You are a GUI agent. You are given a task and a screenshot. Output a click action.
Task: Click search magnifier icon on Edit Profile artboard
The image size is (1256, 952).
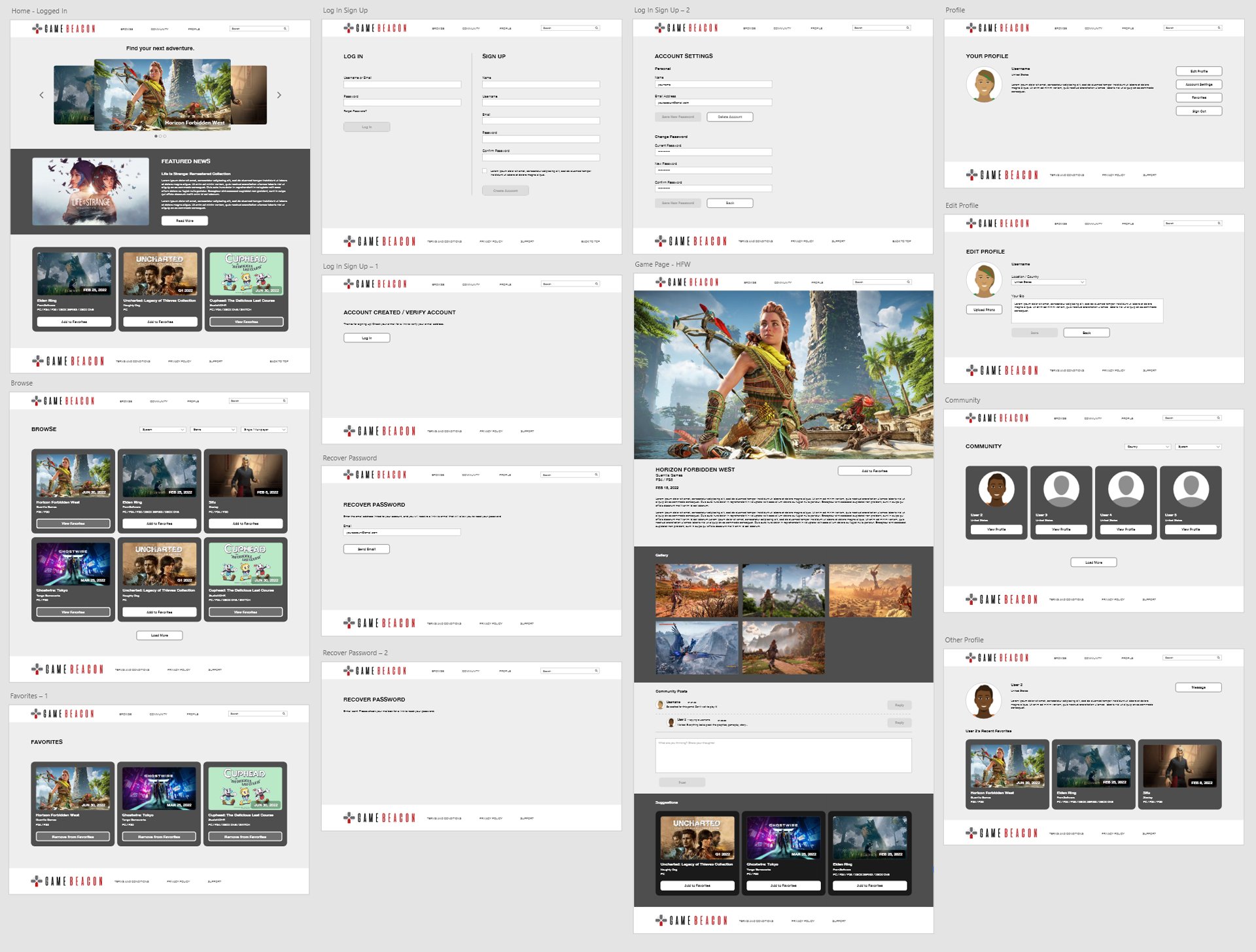coord(1219,224)
